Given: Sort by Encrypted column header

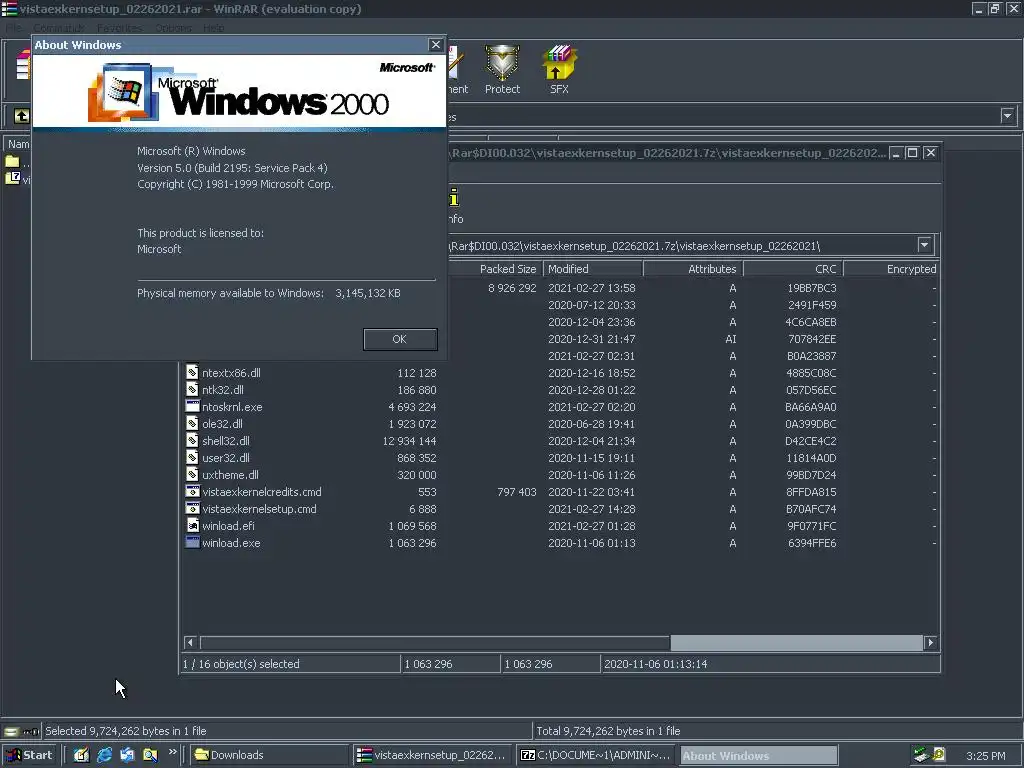Looking at the screenshot, I should pos(891,269).
